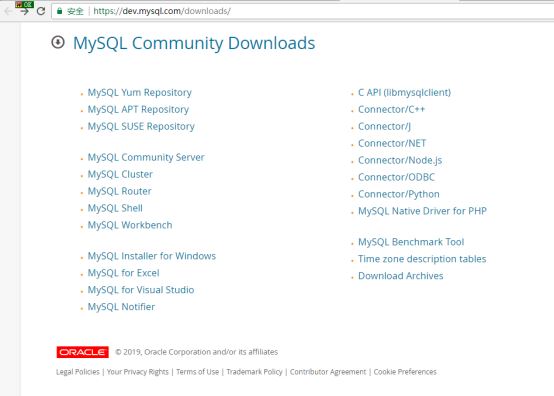The width and height of the screenshot is (554, 396).
Task: Open Connector/Node.js link
Action: (400, 160)
